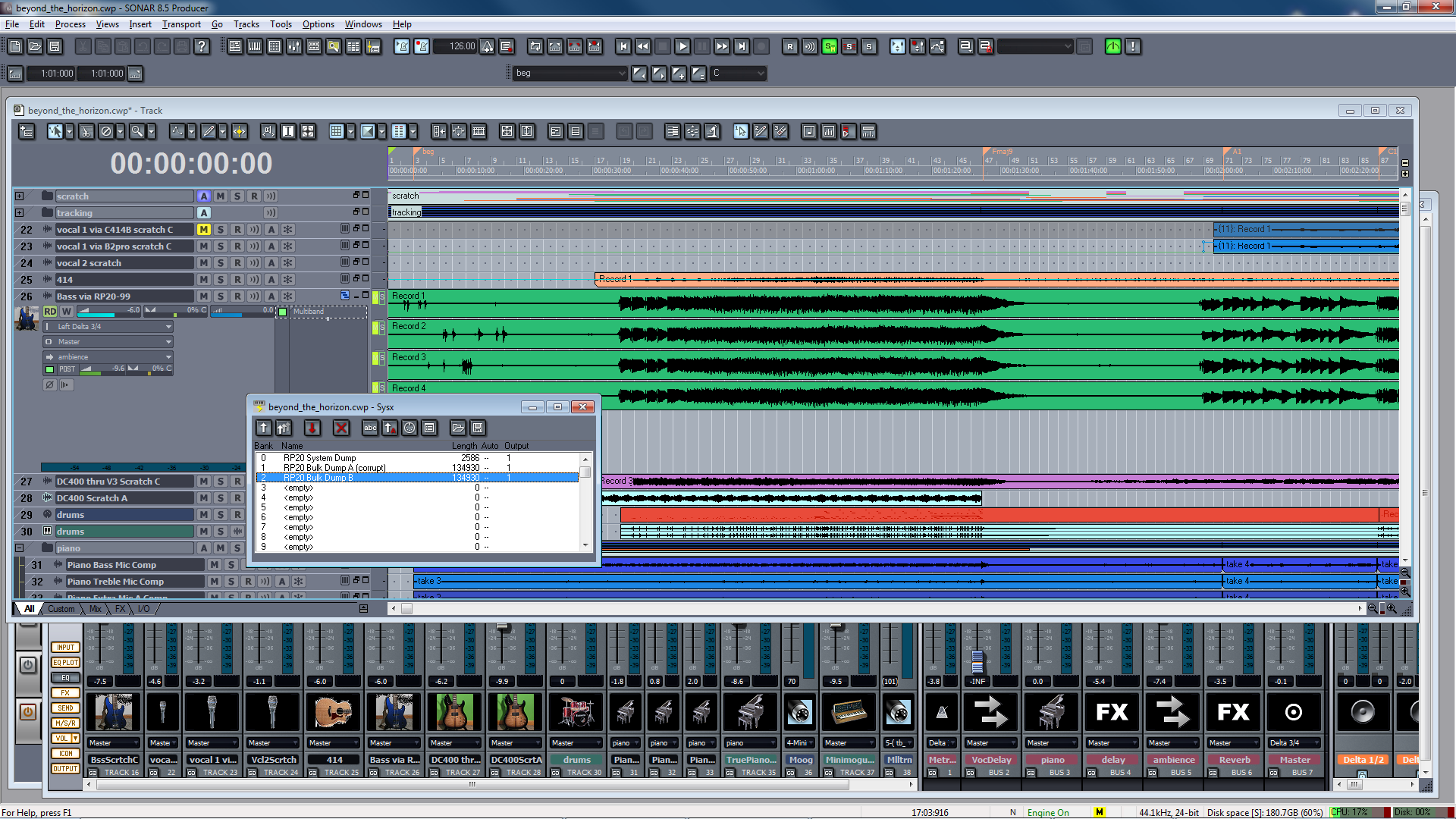1456x819 pixels.
Task: Delete Sysx bank with red X icon
Action: pos(341,428)
